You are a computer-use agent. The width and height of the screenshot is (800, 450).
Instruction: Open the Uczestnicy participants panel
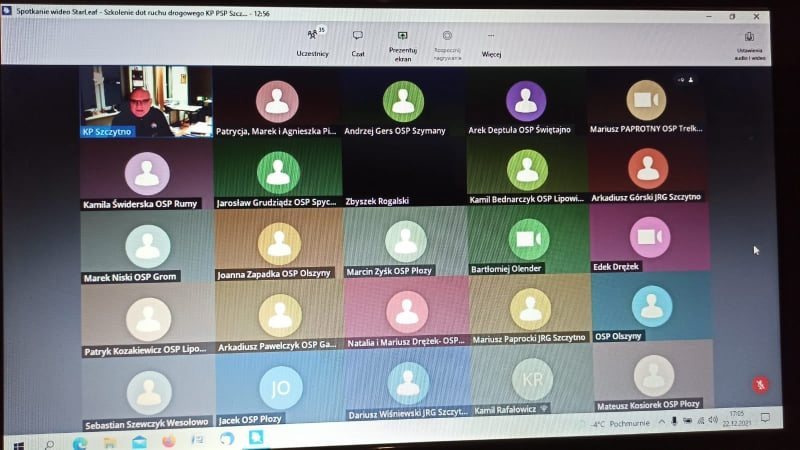point(312,40)
